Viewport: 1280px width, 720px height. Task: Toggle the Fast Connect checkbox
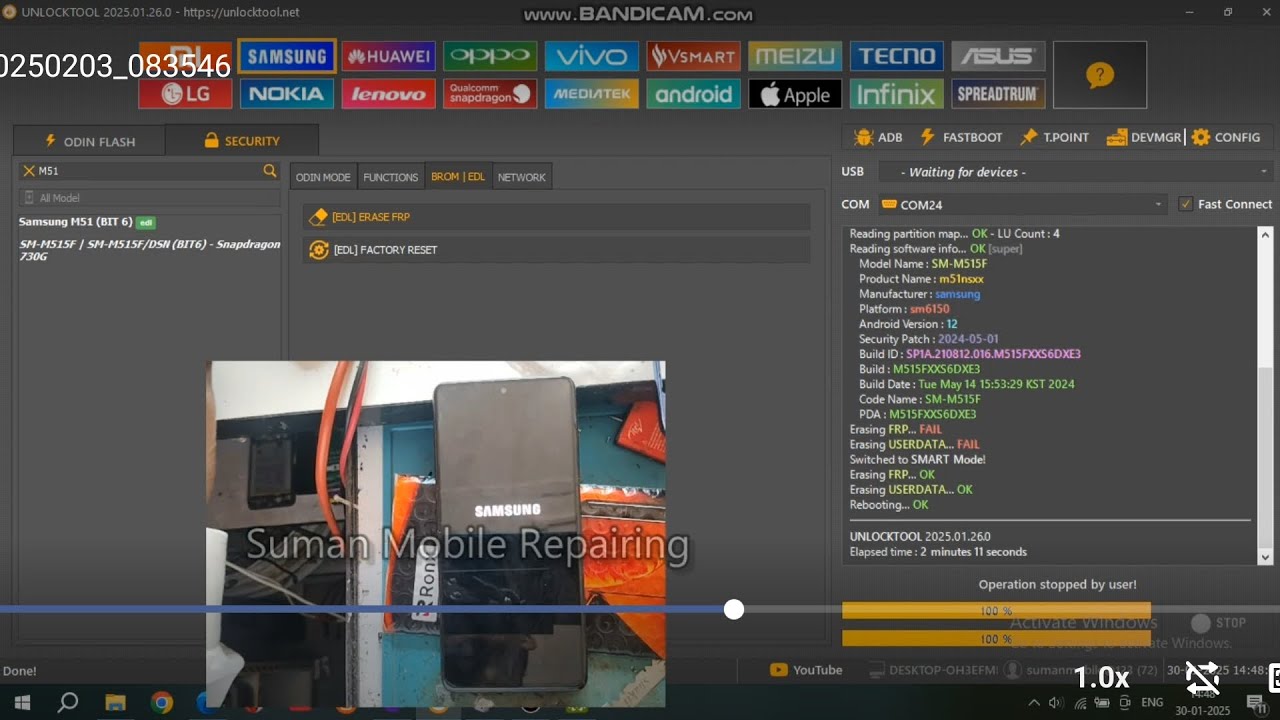pyautogui.click(x=1186, y=204)
